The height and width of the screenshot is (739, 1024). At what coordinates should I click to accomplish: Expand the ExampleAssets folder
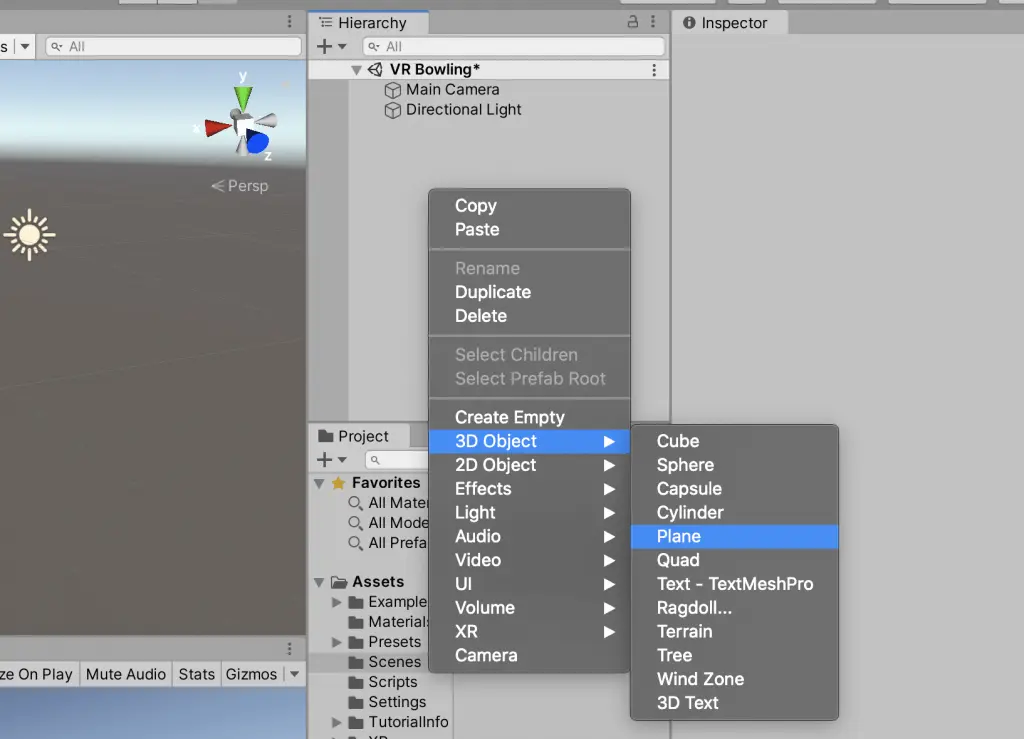[x=336, y=602]
